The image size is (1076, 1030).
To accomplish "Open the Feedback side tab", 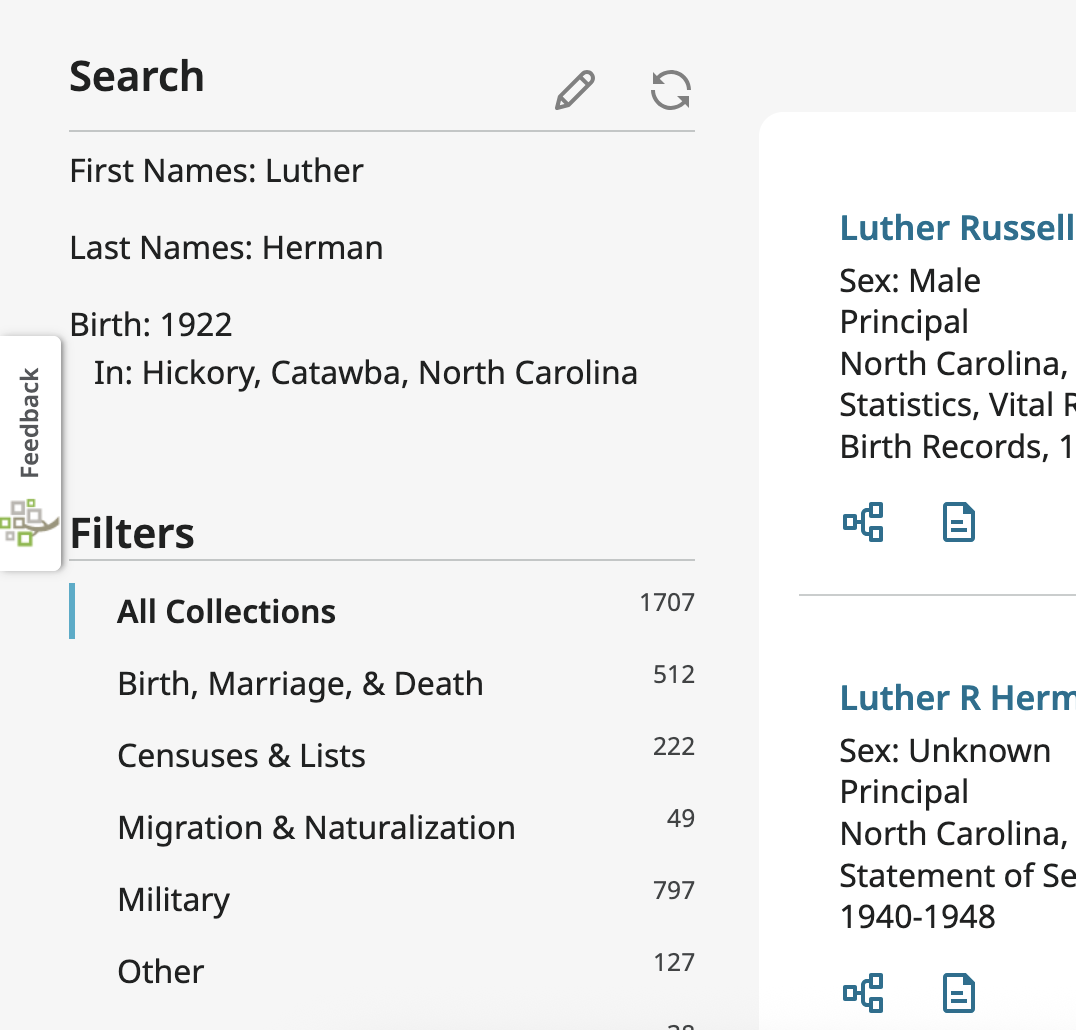I will tap(30, 424).
